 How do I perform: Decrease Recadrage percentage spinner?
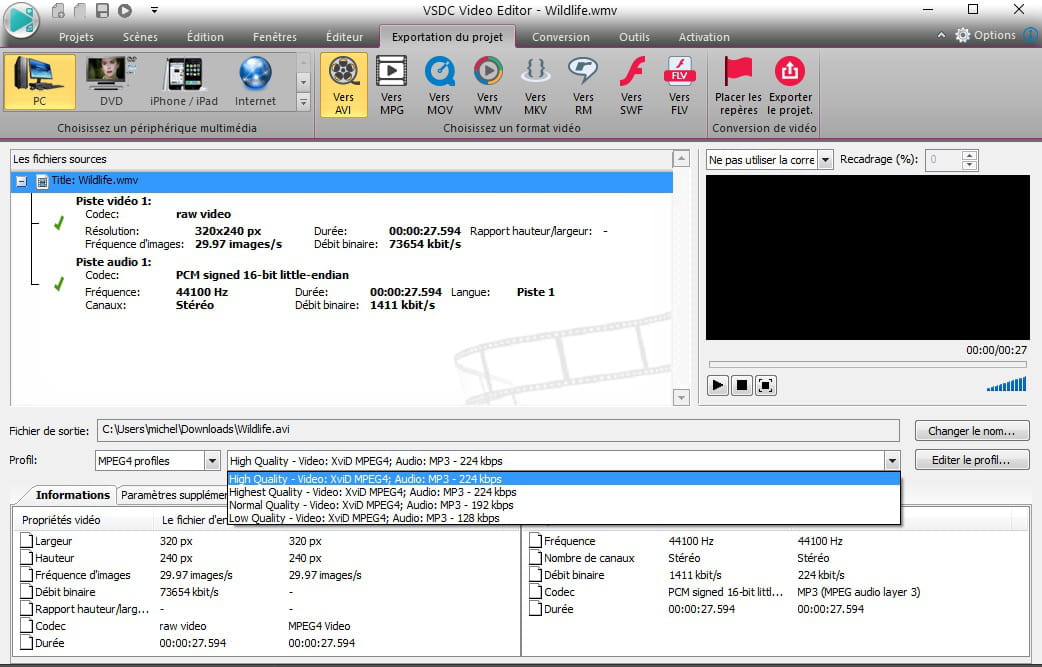pyautogui.click(x=970, y=164)
